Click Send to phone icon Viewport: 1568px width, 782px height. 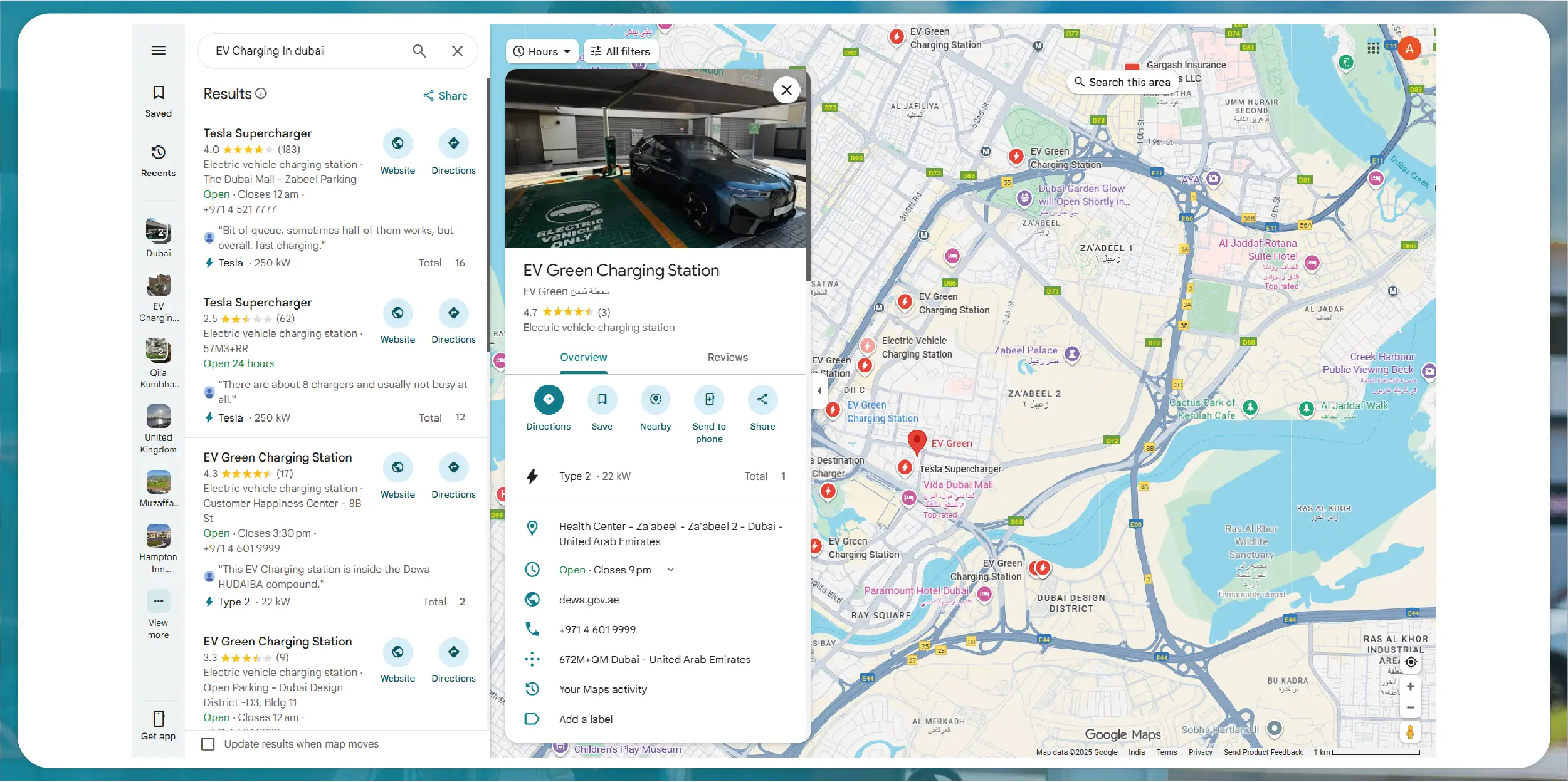(709, 400)
